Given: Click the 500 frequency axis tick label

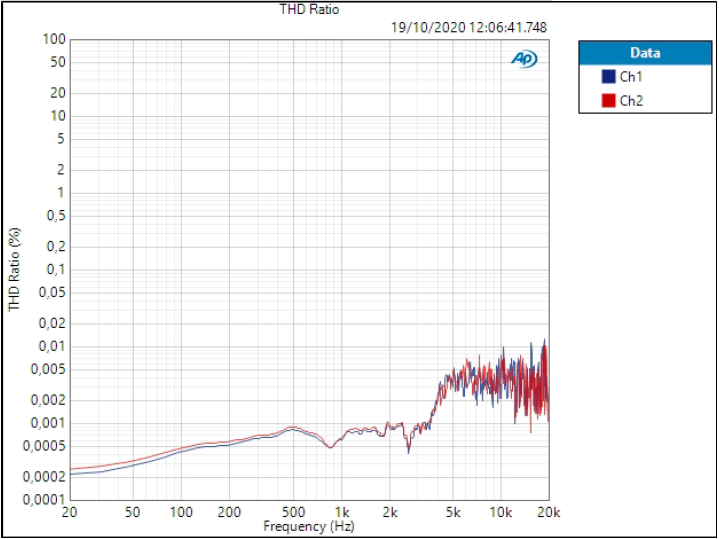Looking at the screenshot, I should coord(293,512).
